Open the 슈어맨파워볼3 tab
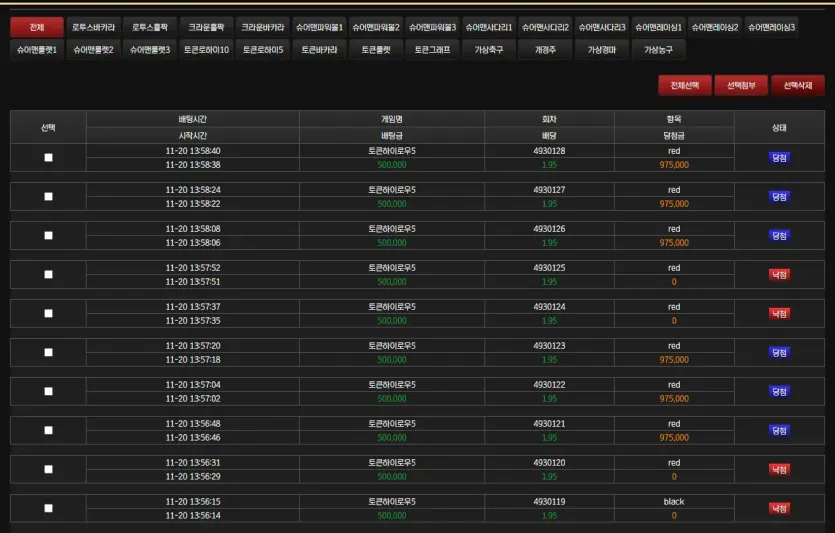 (432, 27)
